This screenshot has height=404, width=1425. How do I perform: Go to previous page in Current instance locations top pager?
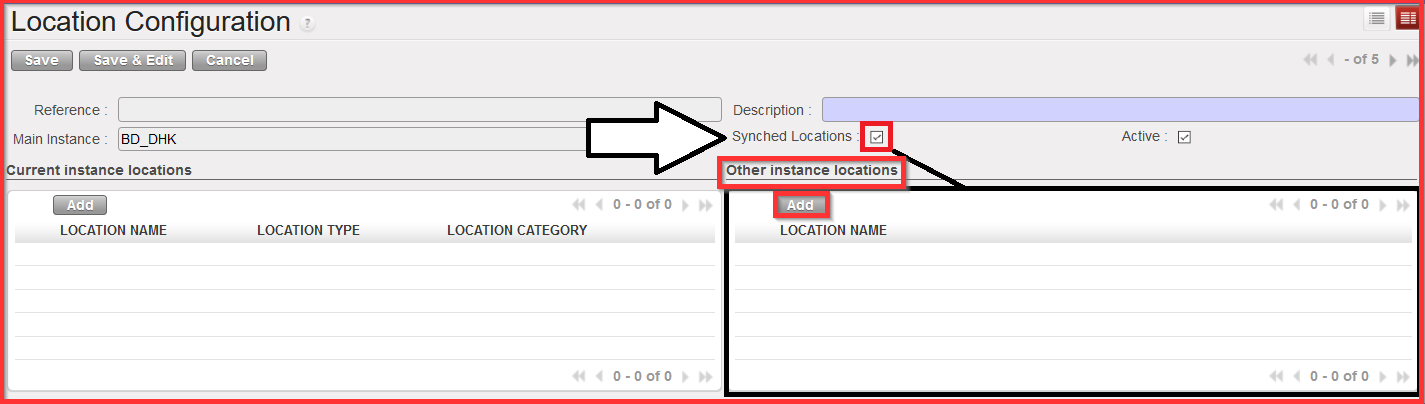(x=598, y=205)
